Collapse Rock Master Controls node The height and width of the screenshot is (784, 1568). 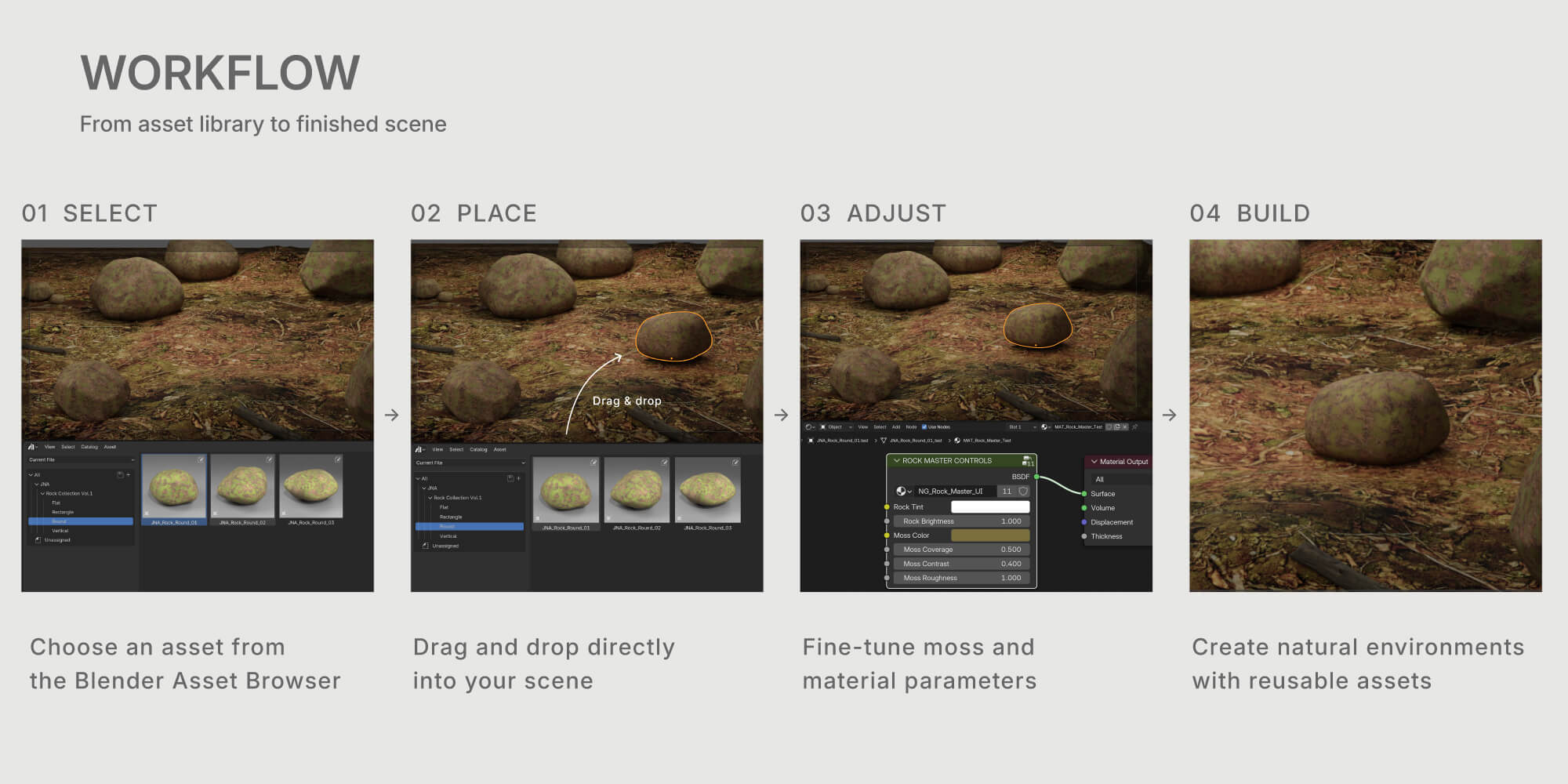pos(896,461)
